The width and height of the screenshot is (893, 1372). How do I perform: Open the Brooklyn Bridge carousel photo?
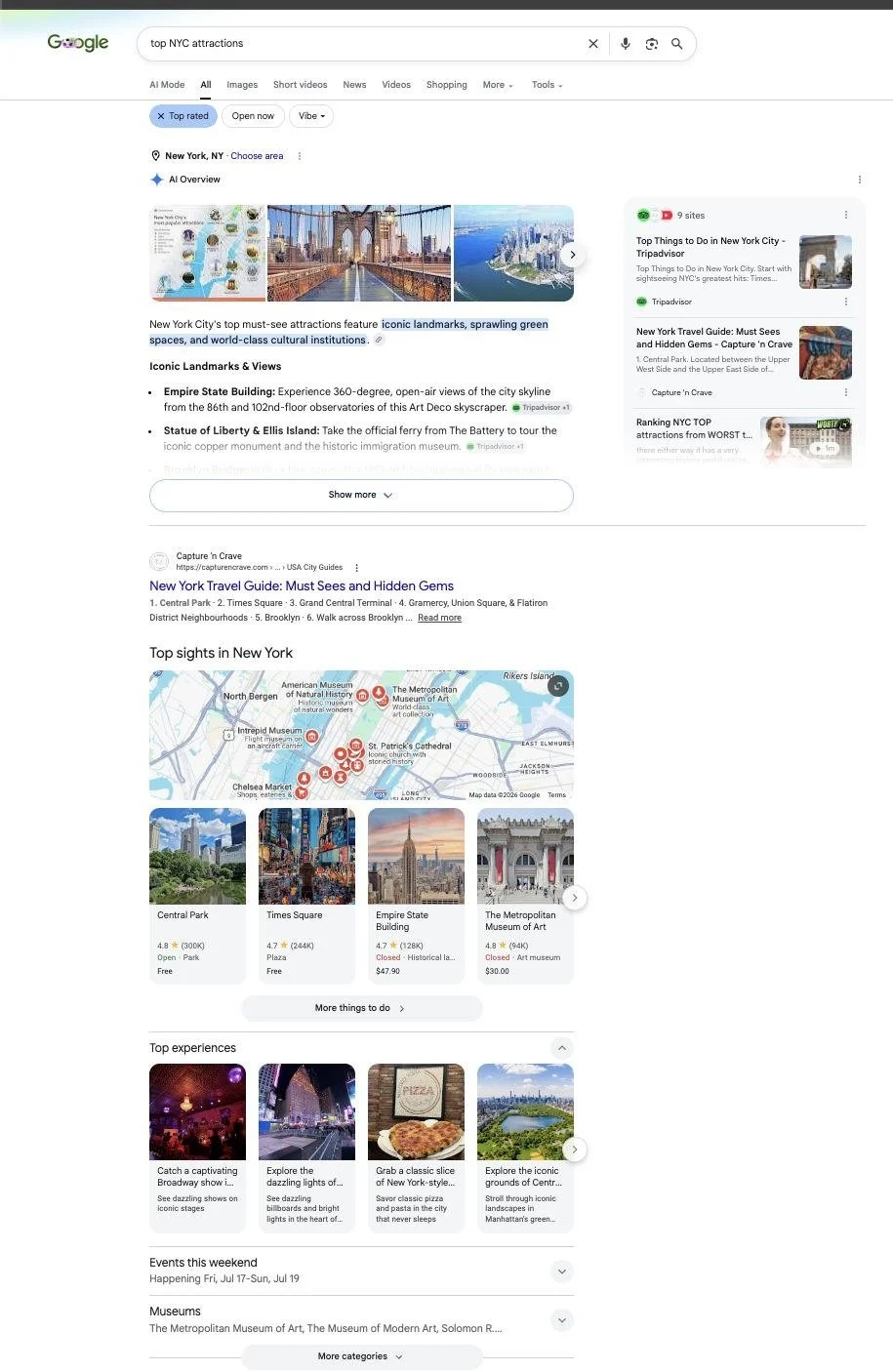[359, 253]
